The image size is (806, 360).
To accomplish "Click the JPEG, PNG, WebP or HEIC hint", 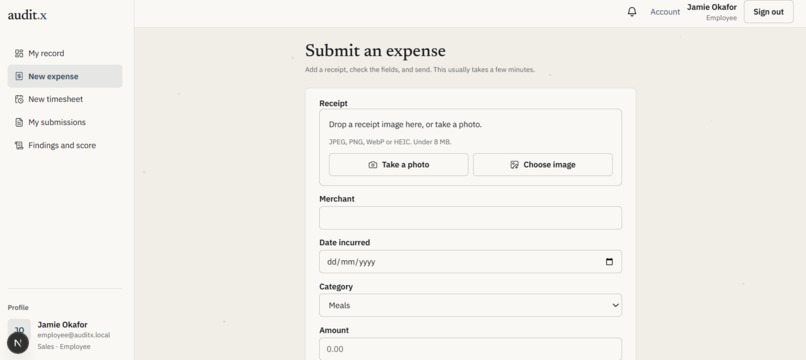I will [390, 142].
